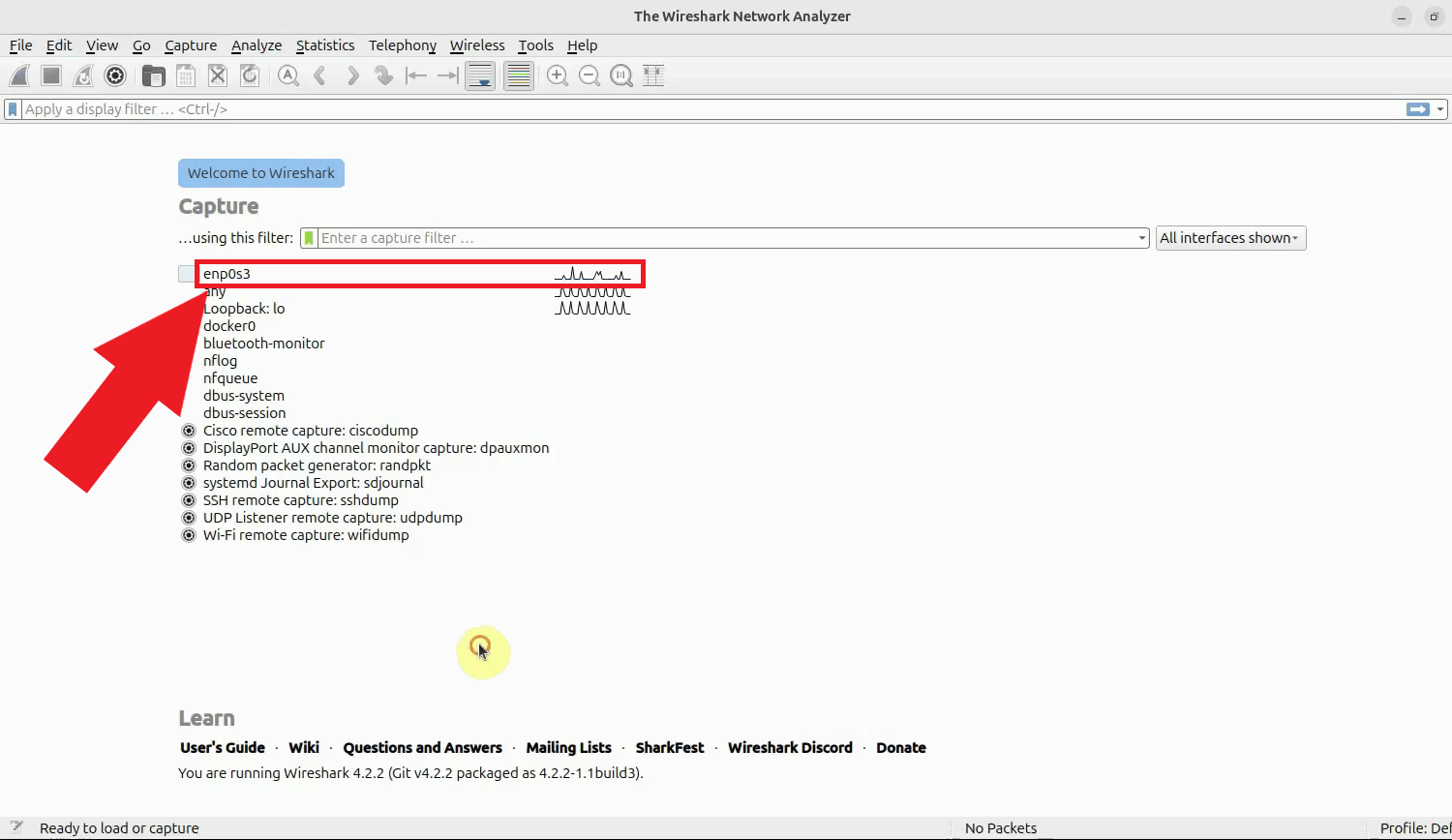Select Wi-Fi remote capture: wifidump
Screen dimensions: 1452x840
306,535
